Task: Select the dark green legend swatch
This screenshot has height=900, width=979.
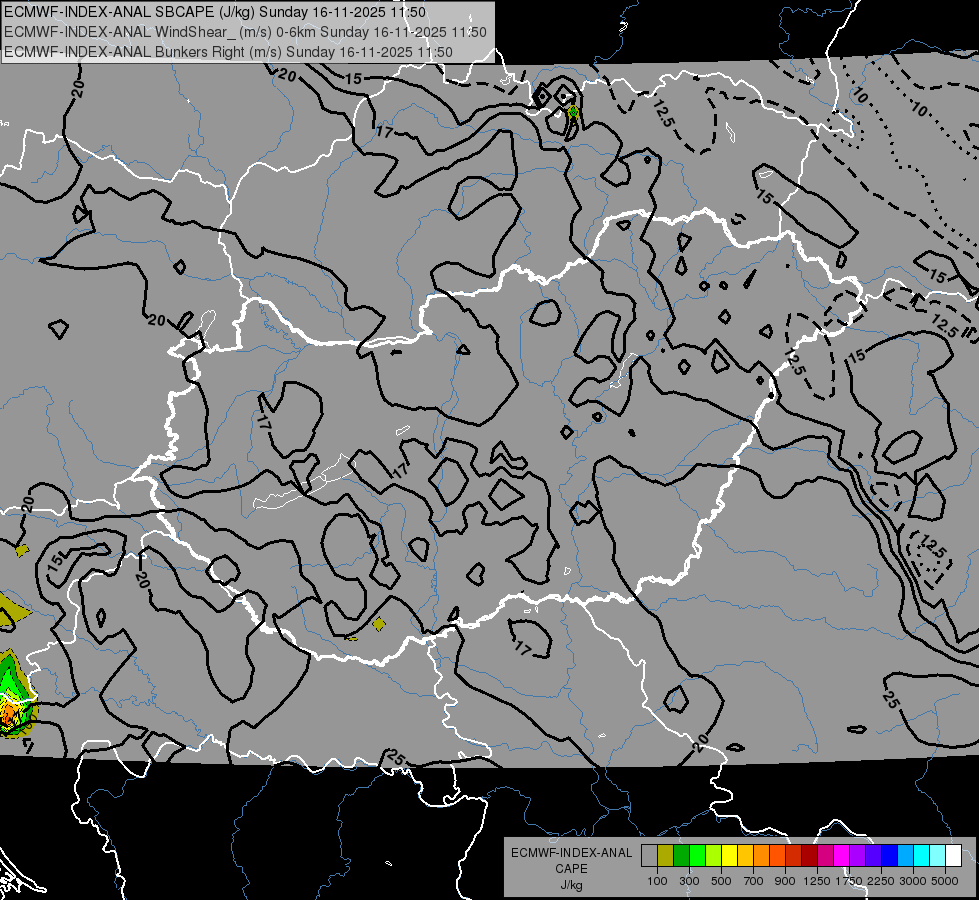Action: coord(681,856)
